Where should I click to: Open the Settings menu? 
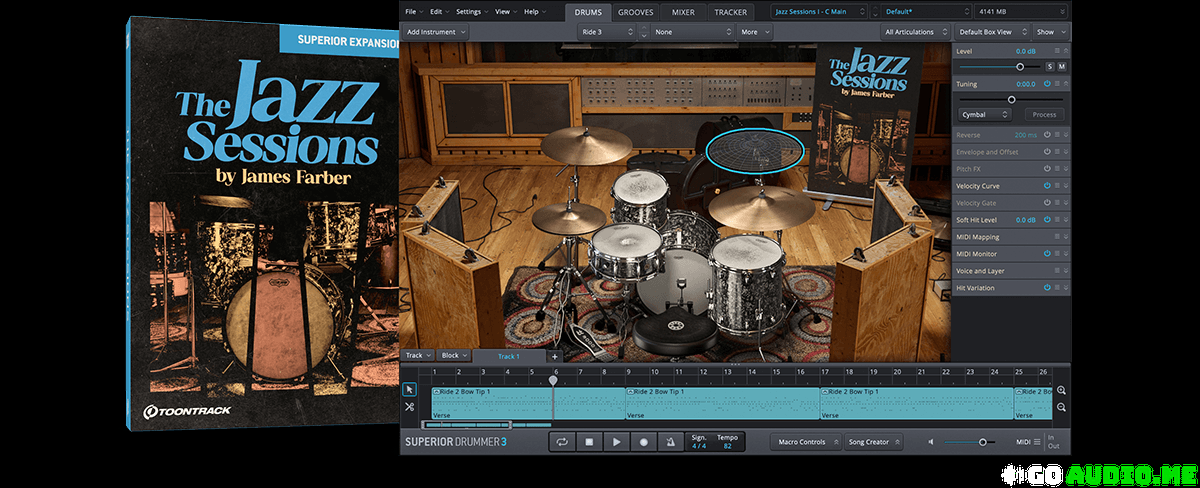pos(470,11)
